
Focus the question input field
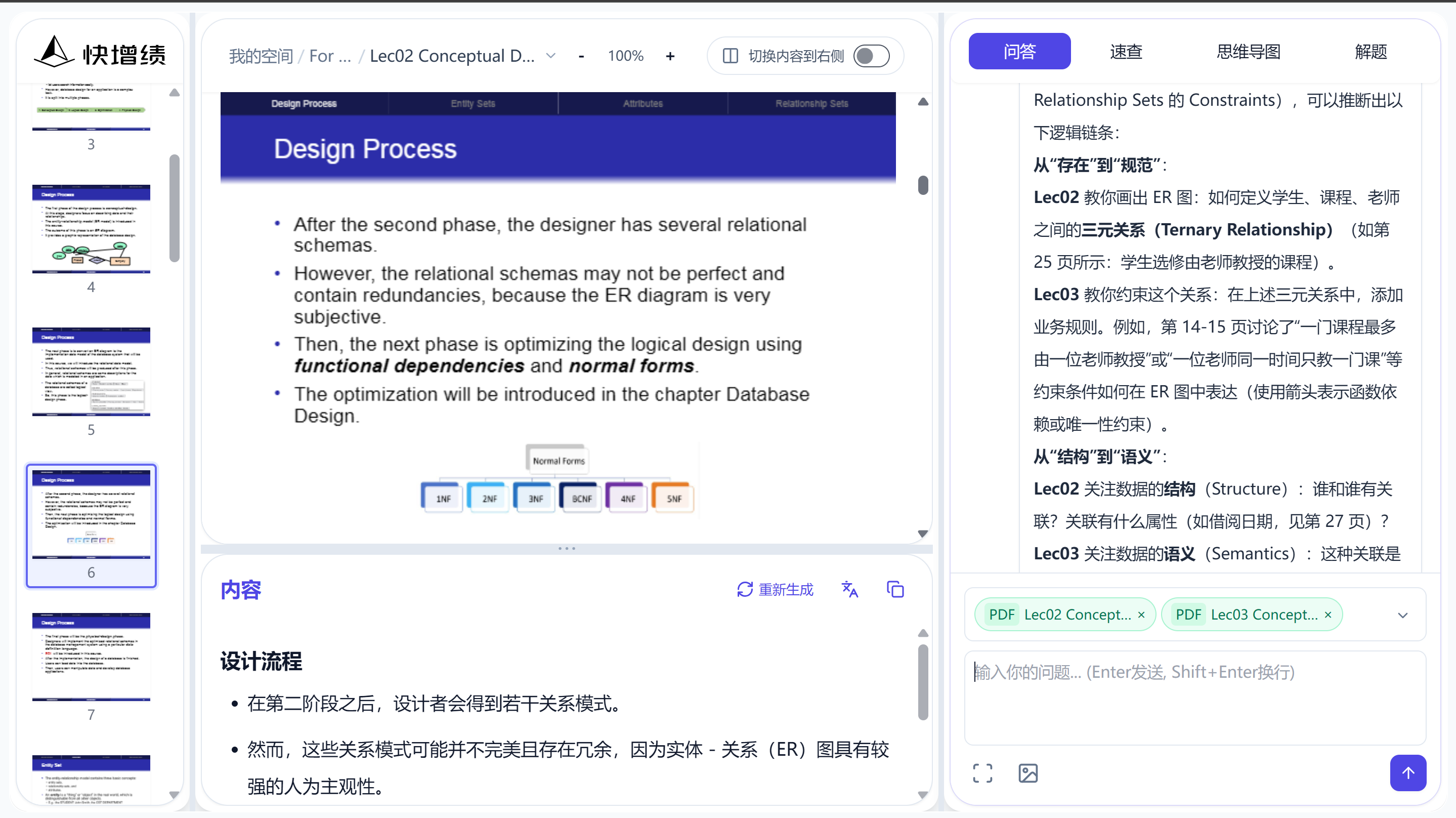[1195, 698]
